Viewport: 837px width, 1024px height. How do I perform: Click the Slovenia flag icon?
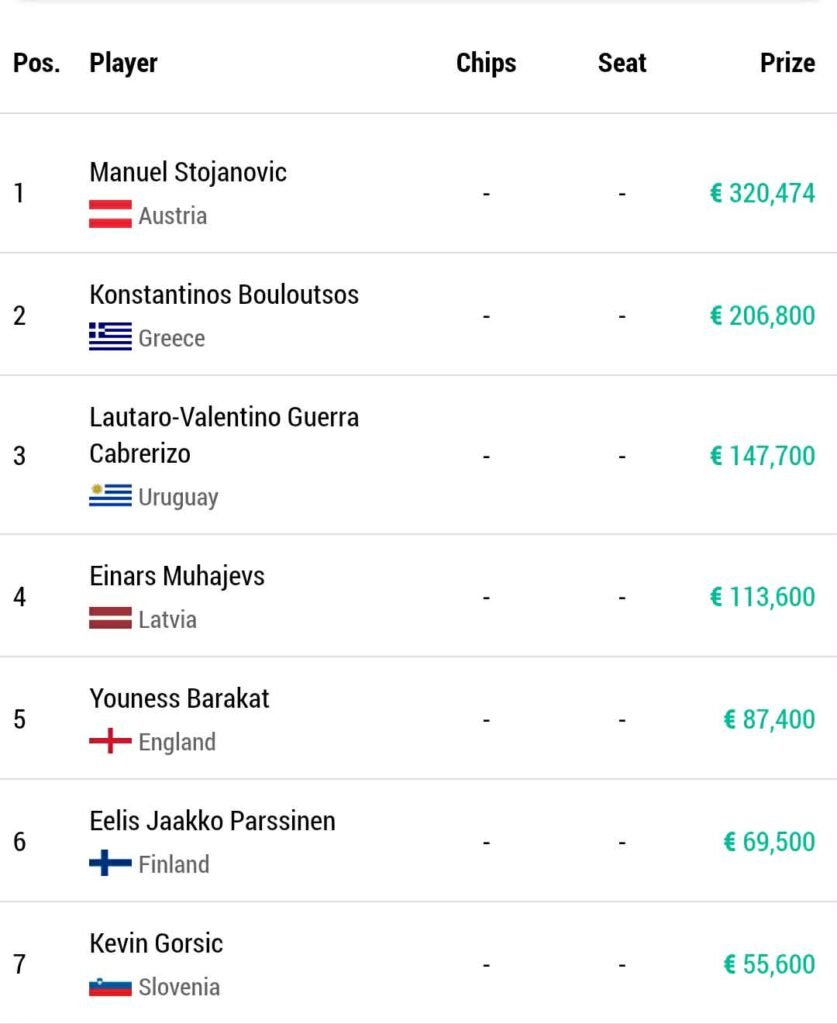(110, 986)
